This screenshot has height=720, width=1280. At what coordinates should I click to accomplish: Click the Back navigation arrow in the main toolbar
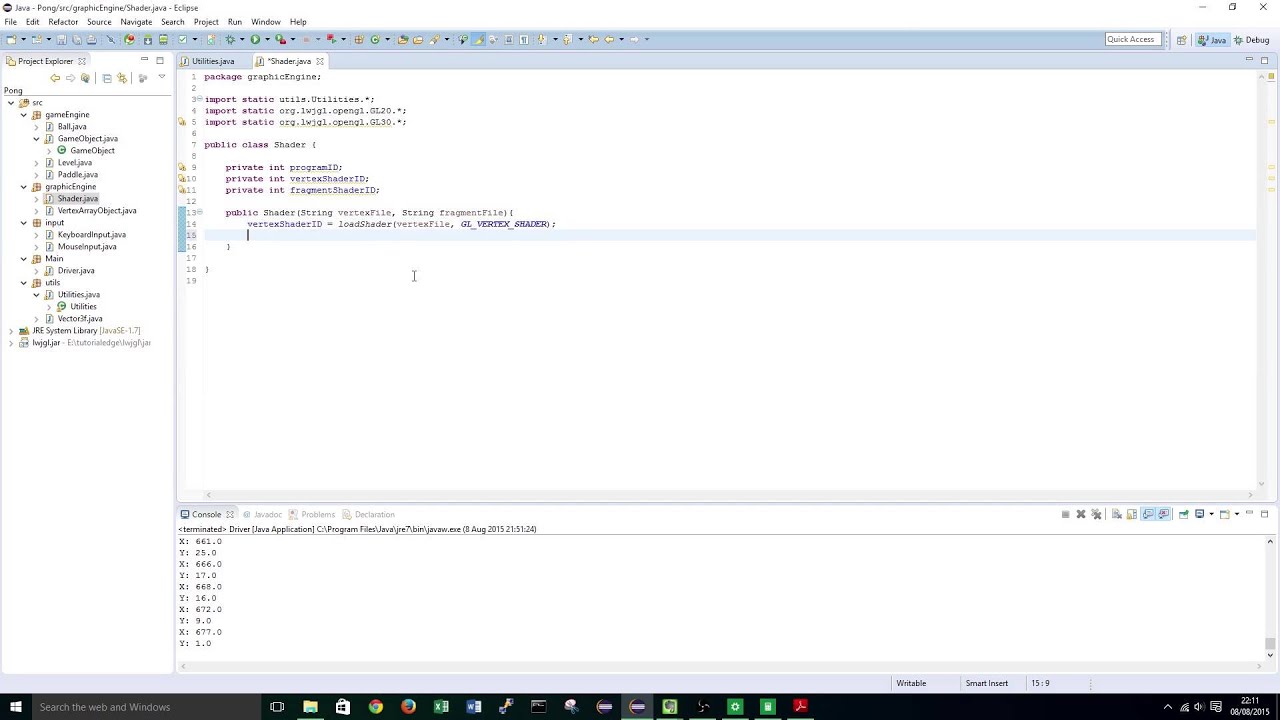coord(608,39)
